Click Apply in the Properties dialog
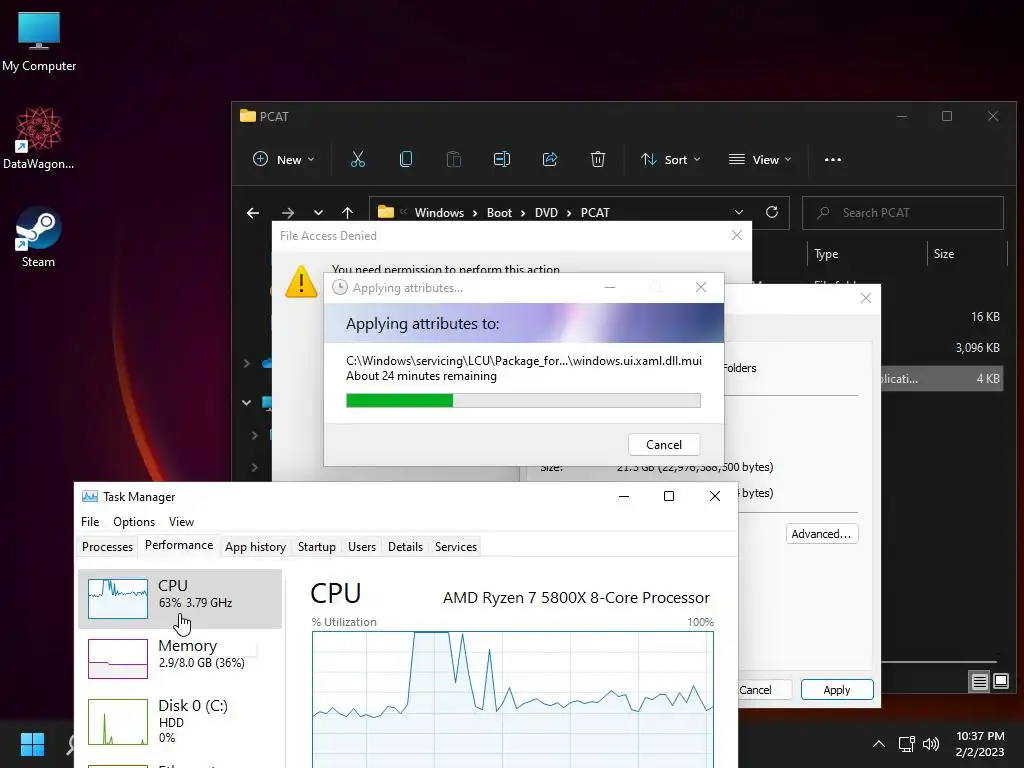 837,690
